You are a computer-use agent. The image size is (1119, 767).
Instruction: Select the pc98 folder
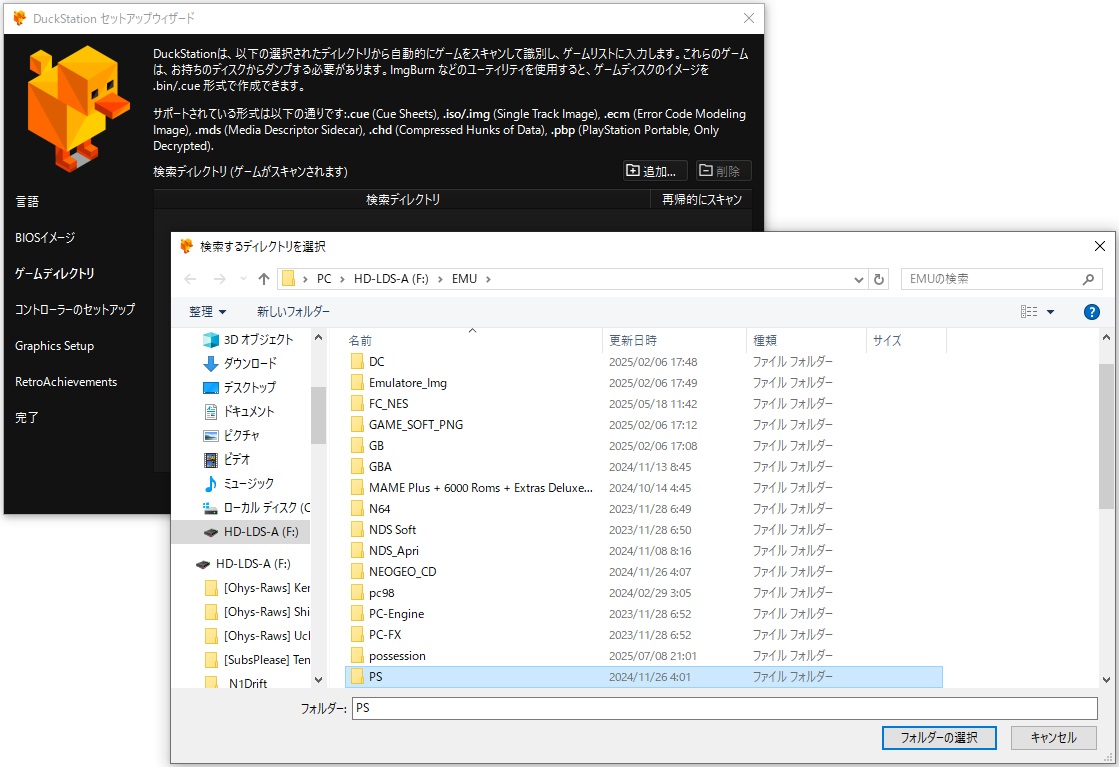click(644, 593)
